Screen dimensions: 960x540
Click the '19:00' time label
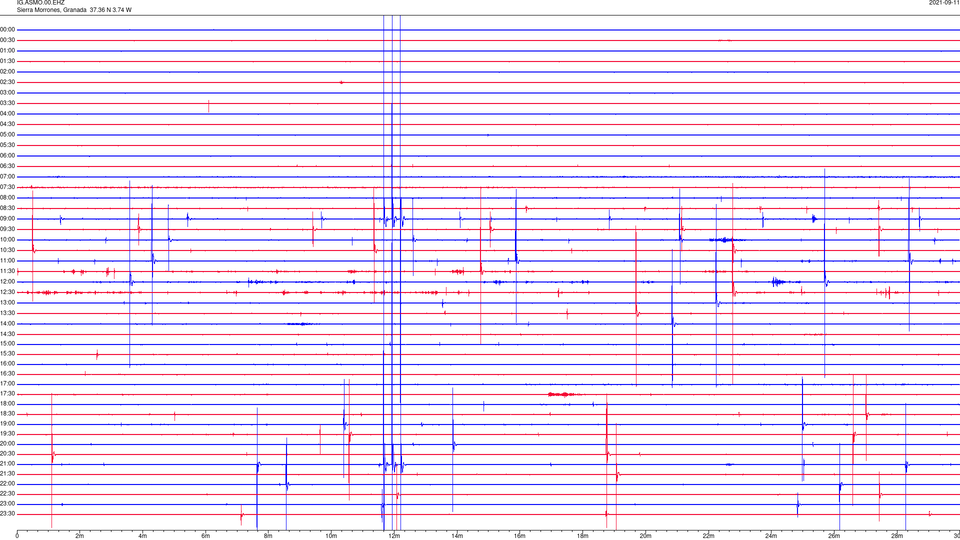[8, 424]
